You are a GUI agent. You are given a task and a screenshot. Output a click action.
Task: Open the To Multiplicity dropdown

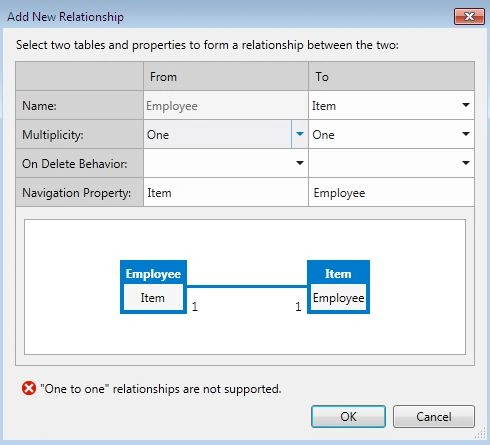pyautogui.click(x=391, y=134)
